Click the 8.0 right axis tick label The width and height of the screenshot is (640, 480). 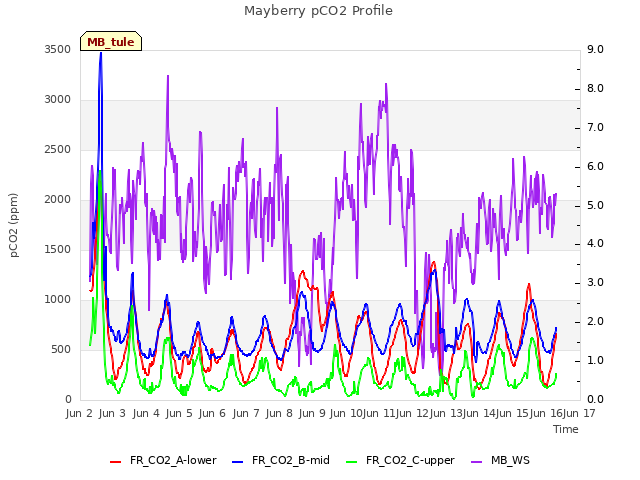595,89
